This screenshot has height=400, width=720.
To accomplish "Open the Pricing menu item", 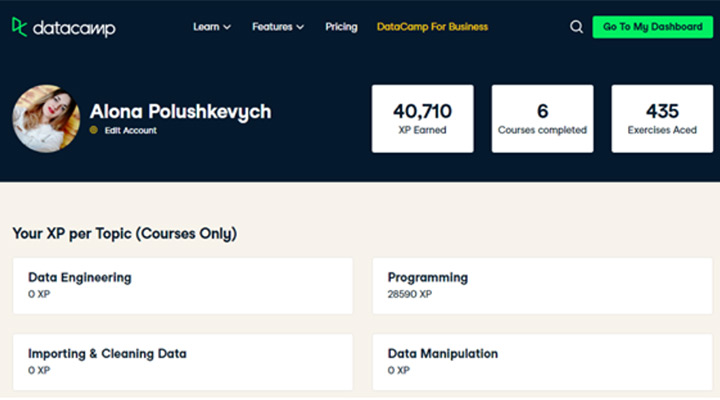I will tap(341, 27).
